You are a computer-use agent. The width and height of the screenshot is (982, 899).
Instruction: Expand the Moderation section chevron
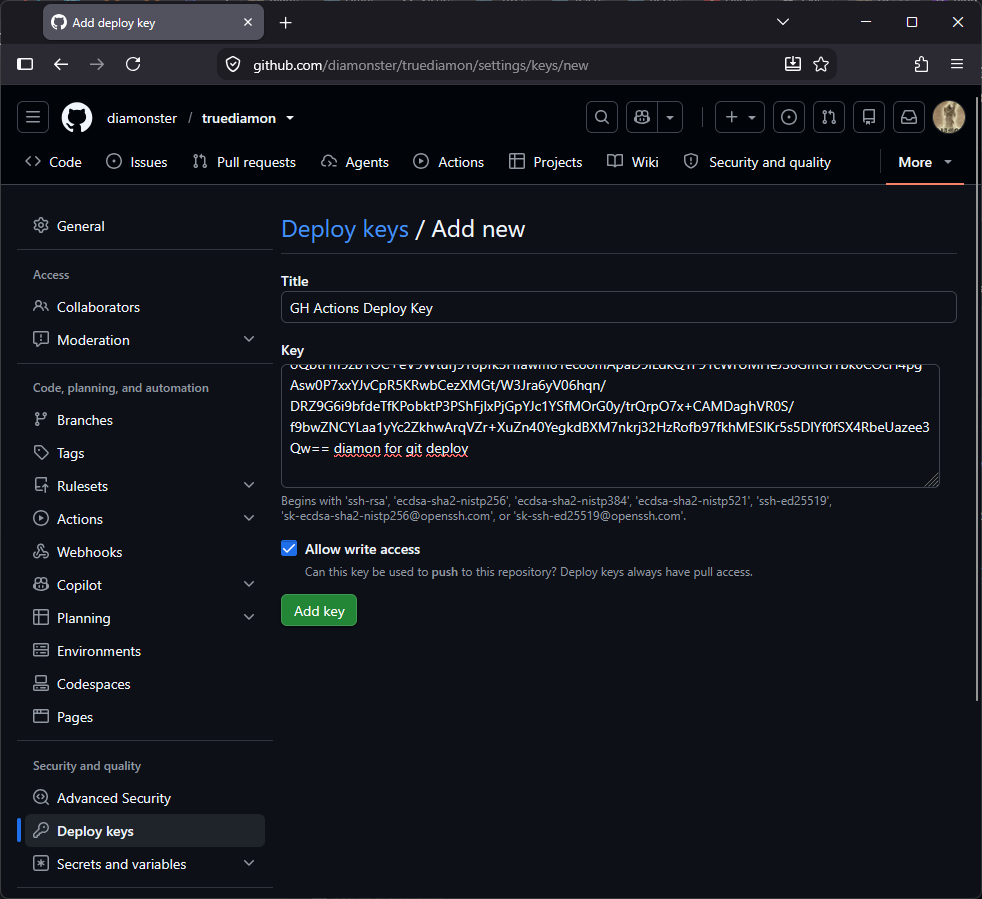[x=249, y=340]
